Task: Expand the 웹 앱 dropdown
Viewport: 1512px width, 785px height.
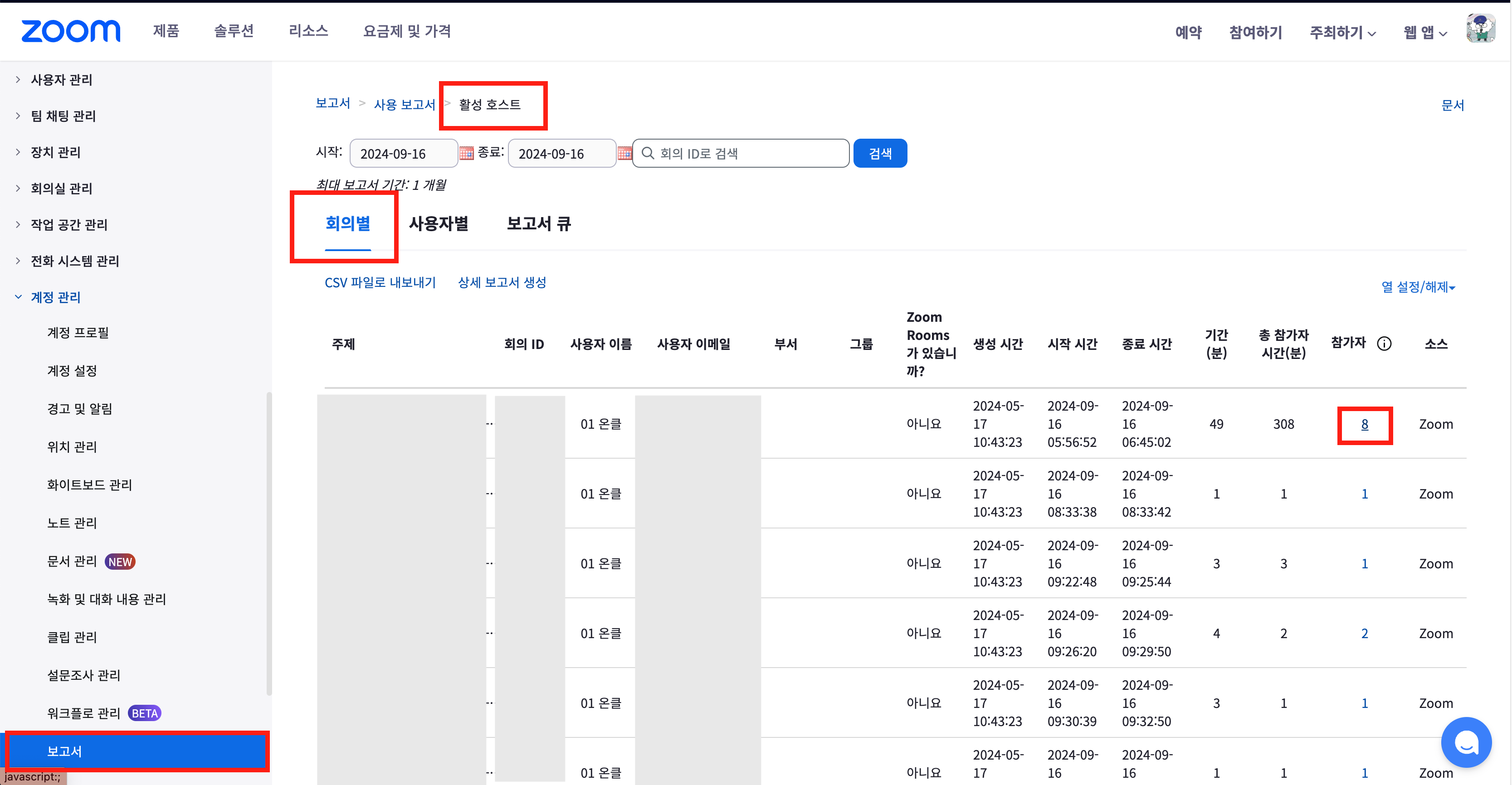Action: click(x=1424, y=32)
